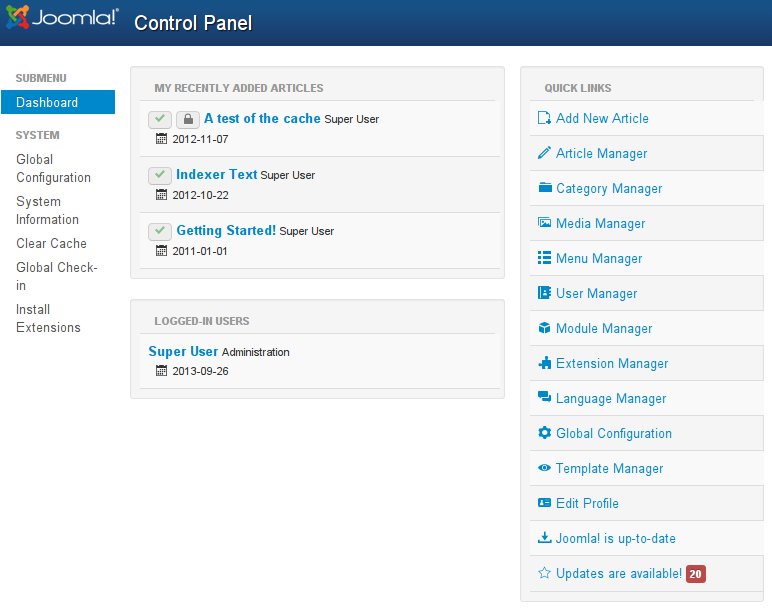This screenshot has height=608, width=772.
Task: Open the User Manager quick link text
Action: coord(596,293)
